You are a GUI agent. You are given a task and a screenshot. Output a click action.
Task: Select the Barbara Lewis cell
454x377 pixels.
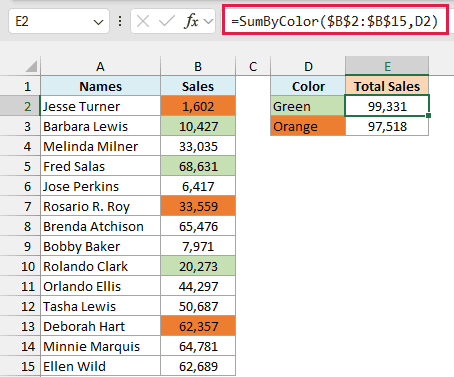point(100,126)
